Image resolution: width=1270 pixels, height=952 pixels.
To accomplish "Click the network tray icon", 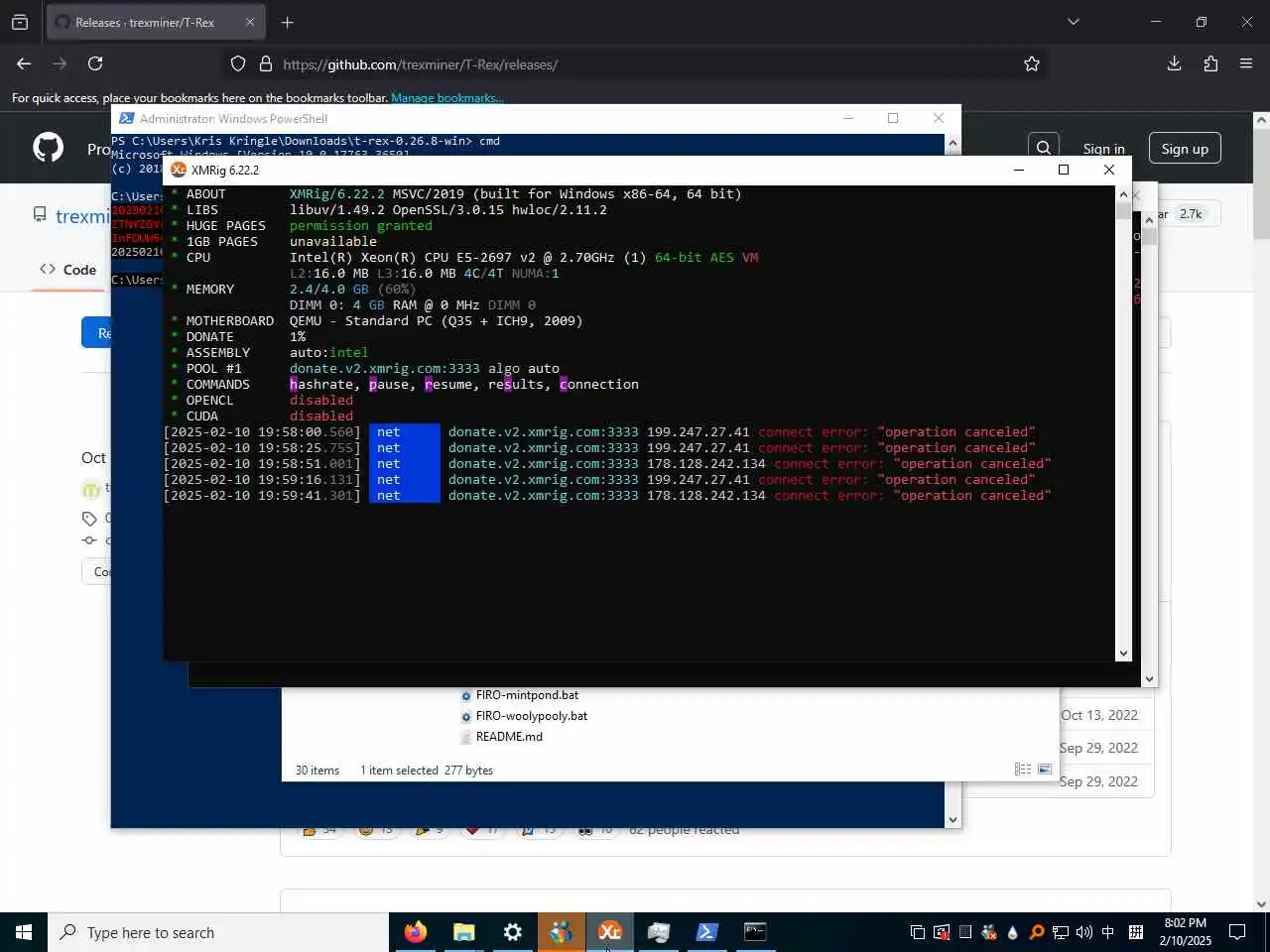I will tap(1061, 932).
